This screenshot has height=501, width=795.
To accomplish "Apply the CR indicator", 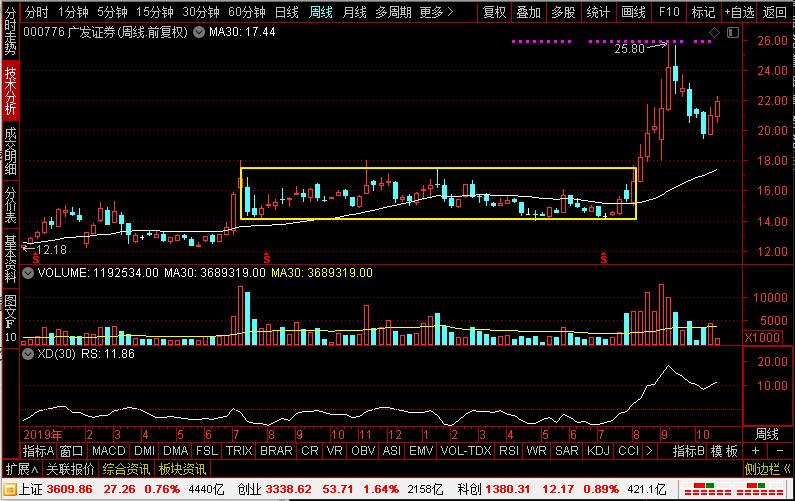I will click(310, 451).
